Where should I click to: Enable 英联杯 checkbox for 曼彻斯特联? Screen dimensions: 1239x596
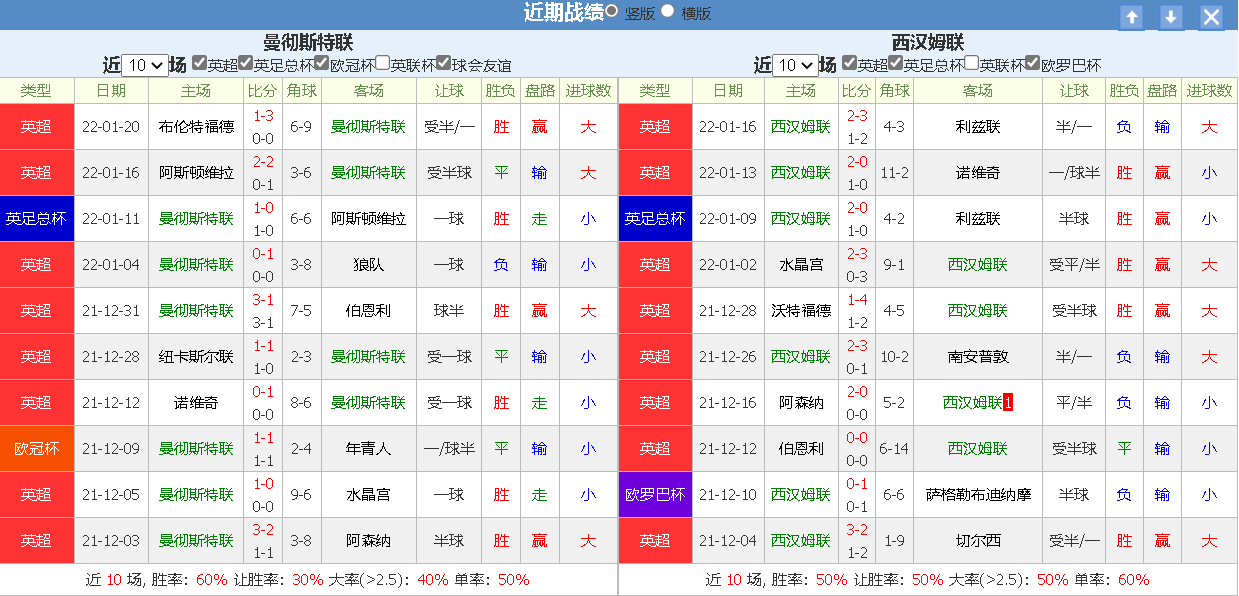point(382,62)
